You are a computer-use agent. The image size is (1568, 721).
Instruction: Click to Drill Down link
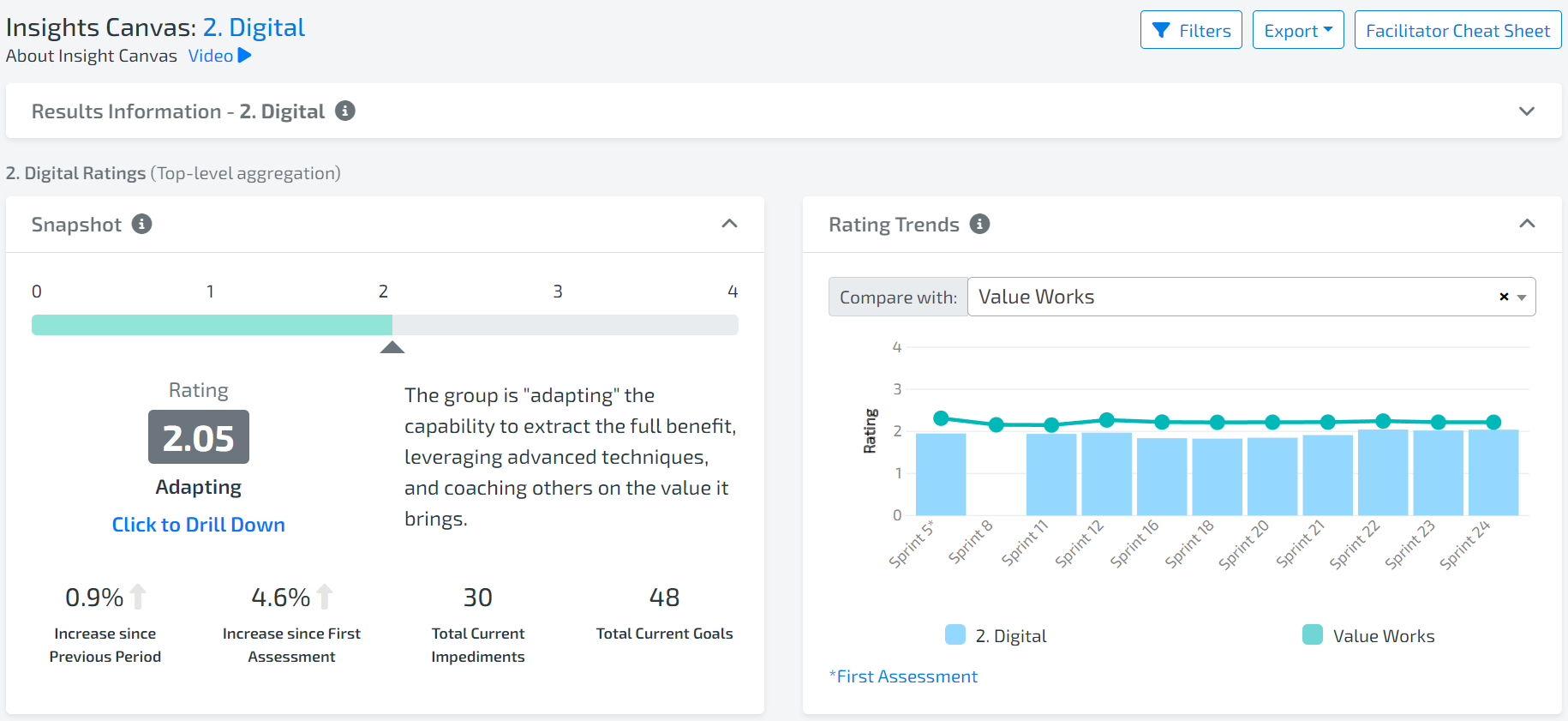point(199,525)
